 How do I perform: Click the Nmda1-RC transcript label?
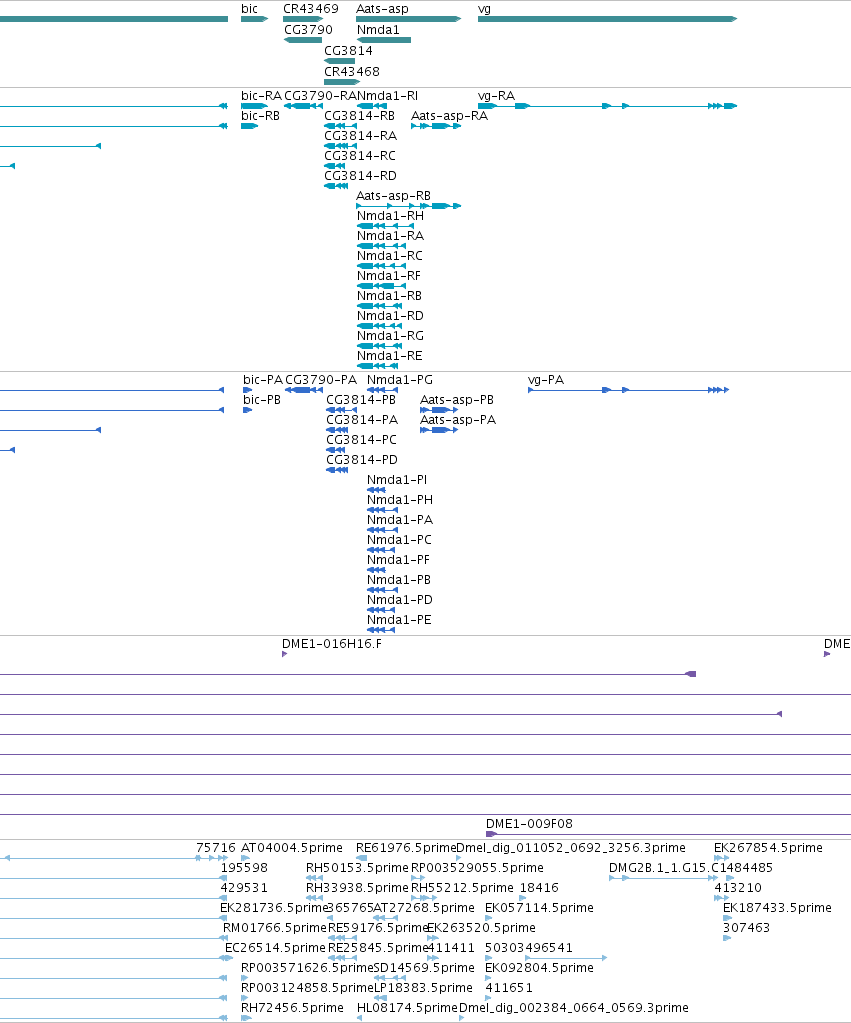click(390, 256)
